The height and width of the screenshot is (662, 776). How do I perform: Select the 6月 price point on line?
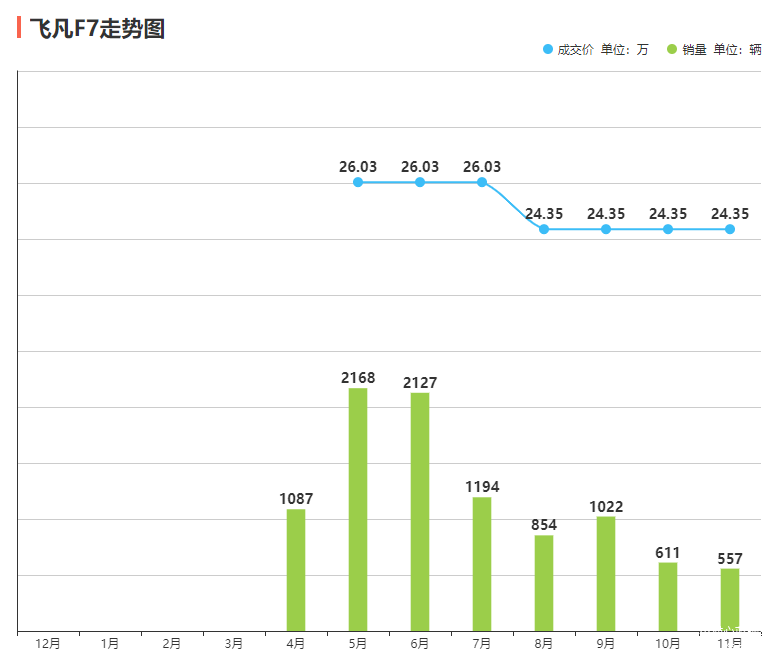pyautogui.click(x=420, y=182)
